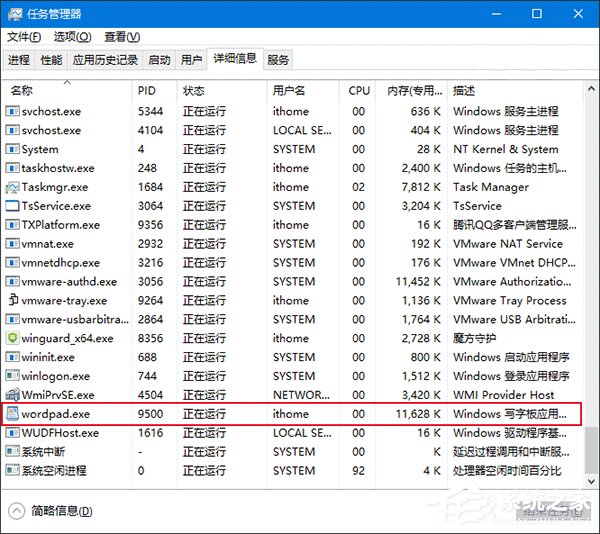This screenshot has width=600, height=534.
Task: Click memory value 11,452 K
Action: 418,282
